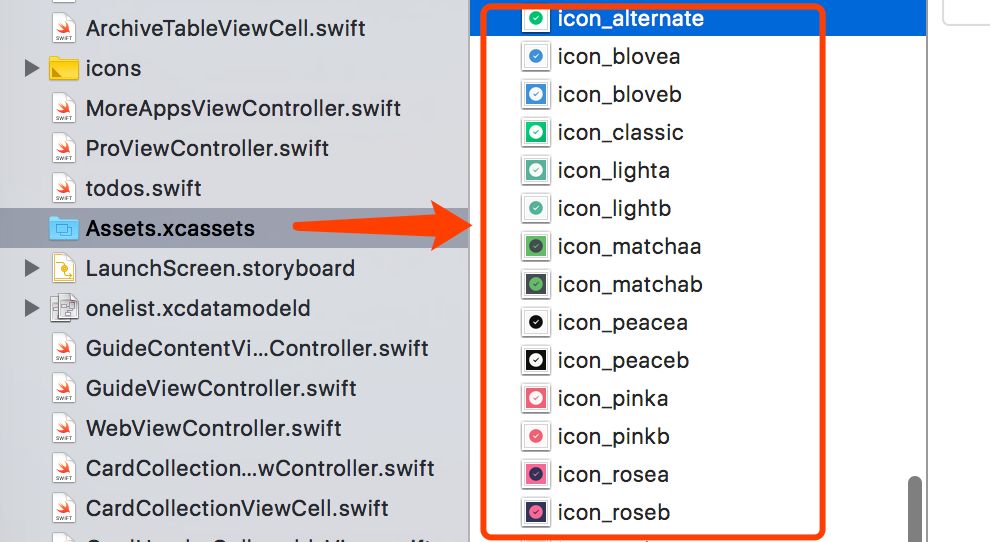Select the icon_lightb asset entry
The height and width of the screenshot is (542, 990).
(614, 209)
